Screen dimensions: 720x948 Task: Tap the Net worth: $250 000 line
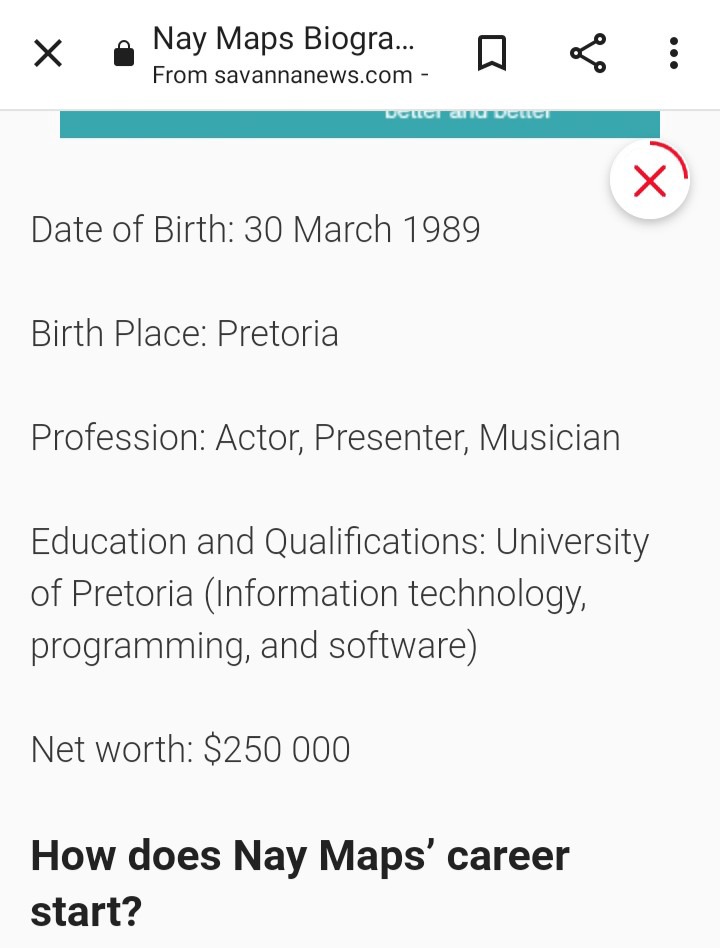190,750
